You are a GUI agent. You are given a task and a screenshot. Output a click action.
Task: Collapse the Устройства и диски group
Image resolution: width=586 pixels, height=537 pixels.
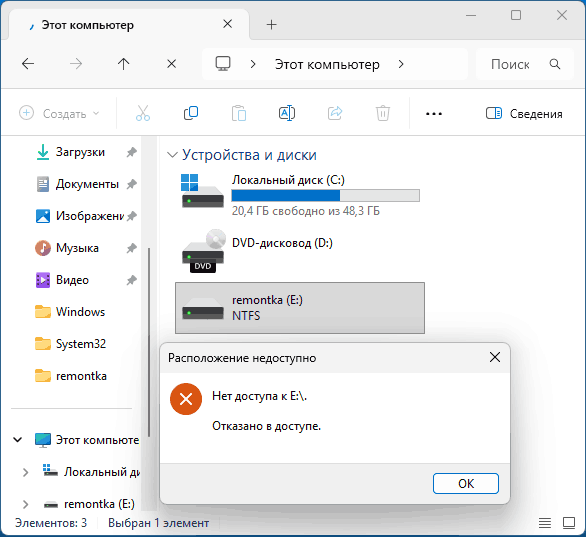pyautogui.click(x=172, y=155)
